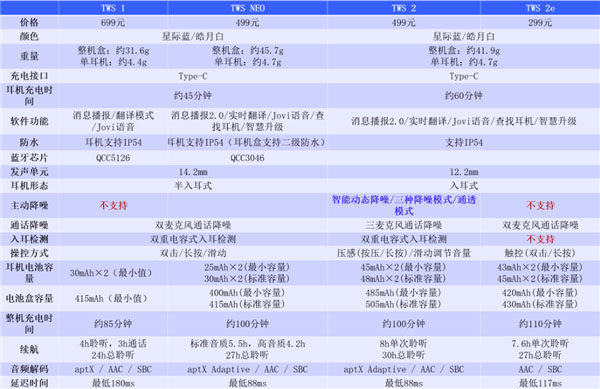
Task: Click the 价格 row label
Action: (x=29, y=23)
